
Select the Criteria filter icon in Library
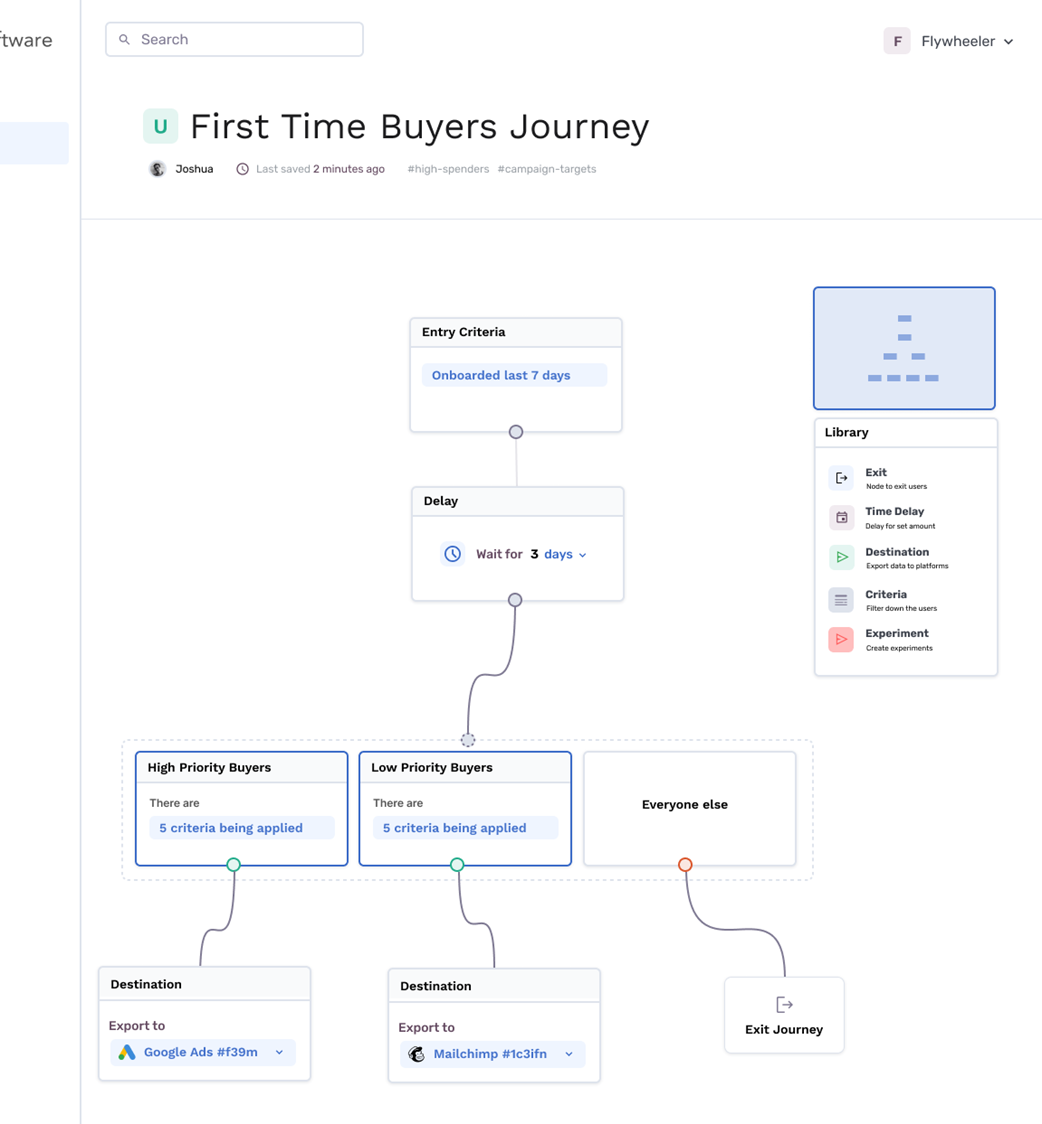click(841, 600)
